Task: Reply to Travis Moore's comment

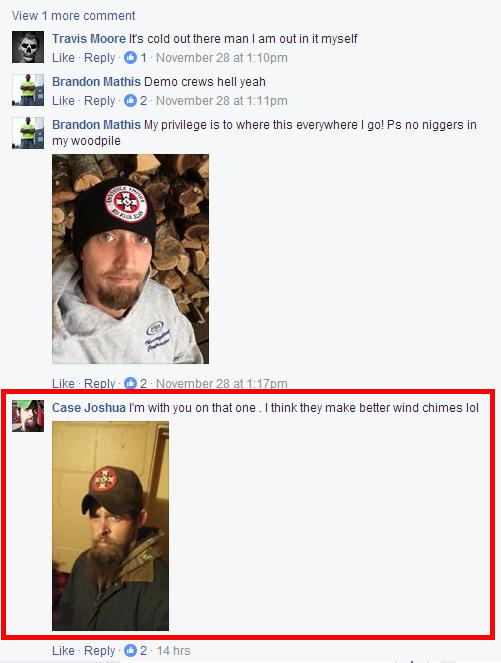Action: 100,58
